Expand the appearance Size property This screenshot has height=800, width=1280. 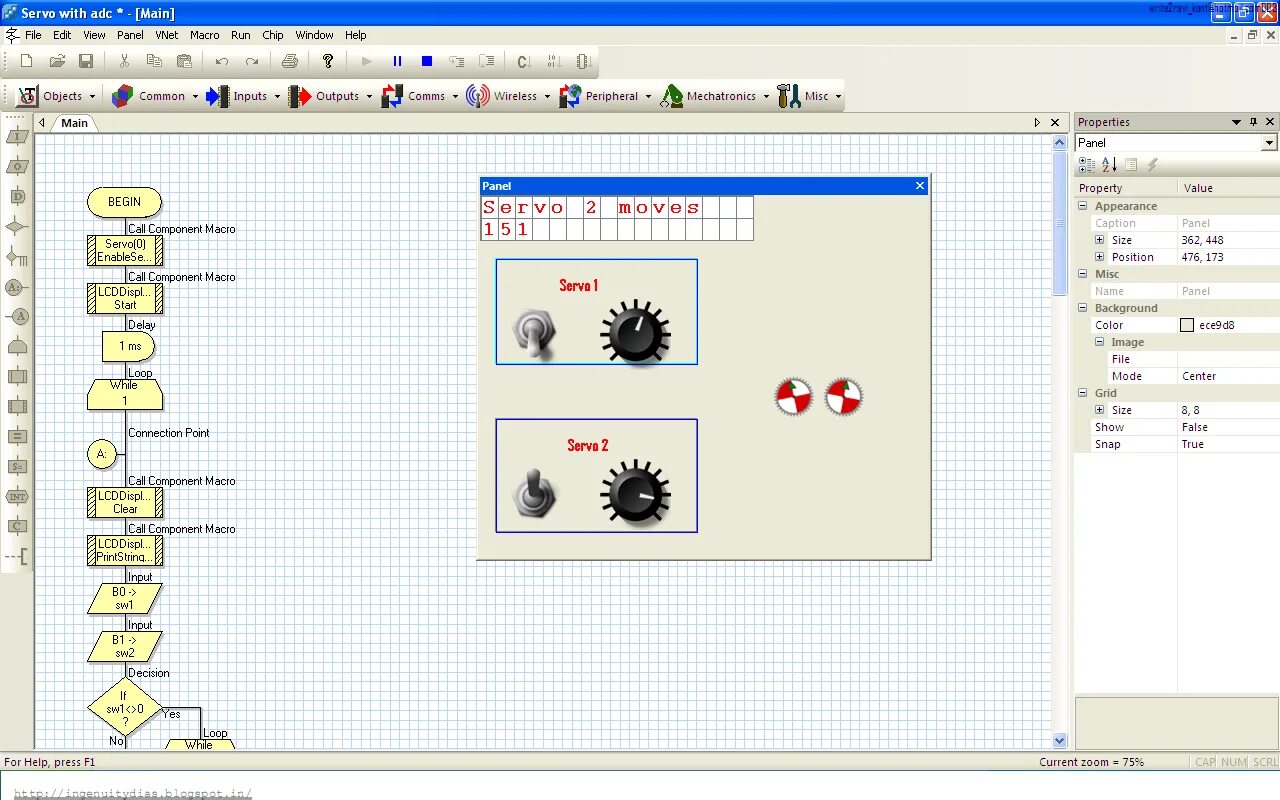point(1100,240)
